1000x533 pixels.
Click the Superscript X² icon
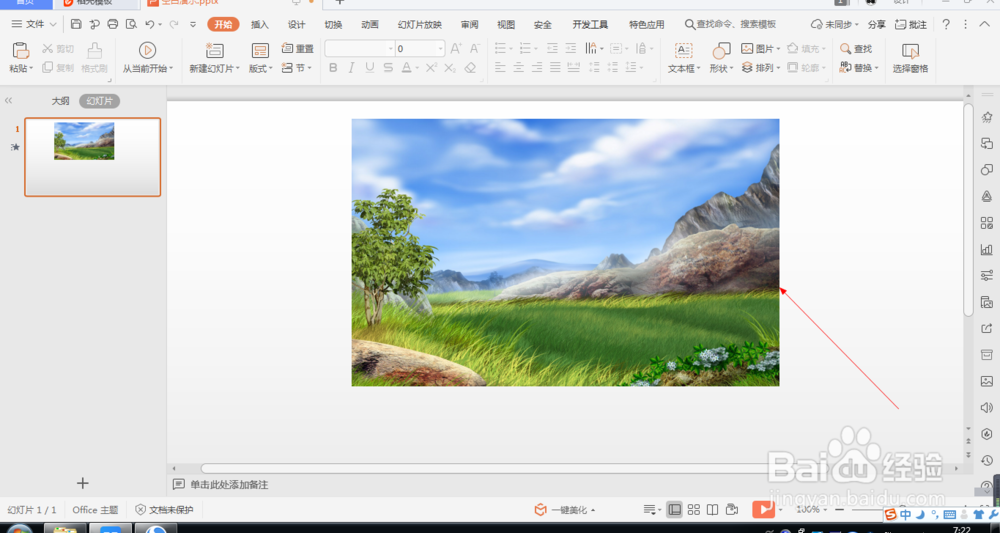[432, 68]
